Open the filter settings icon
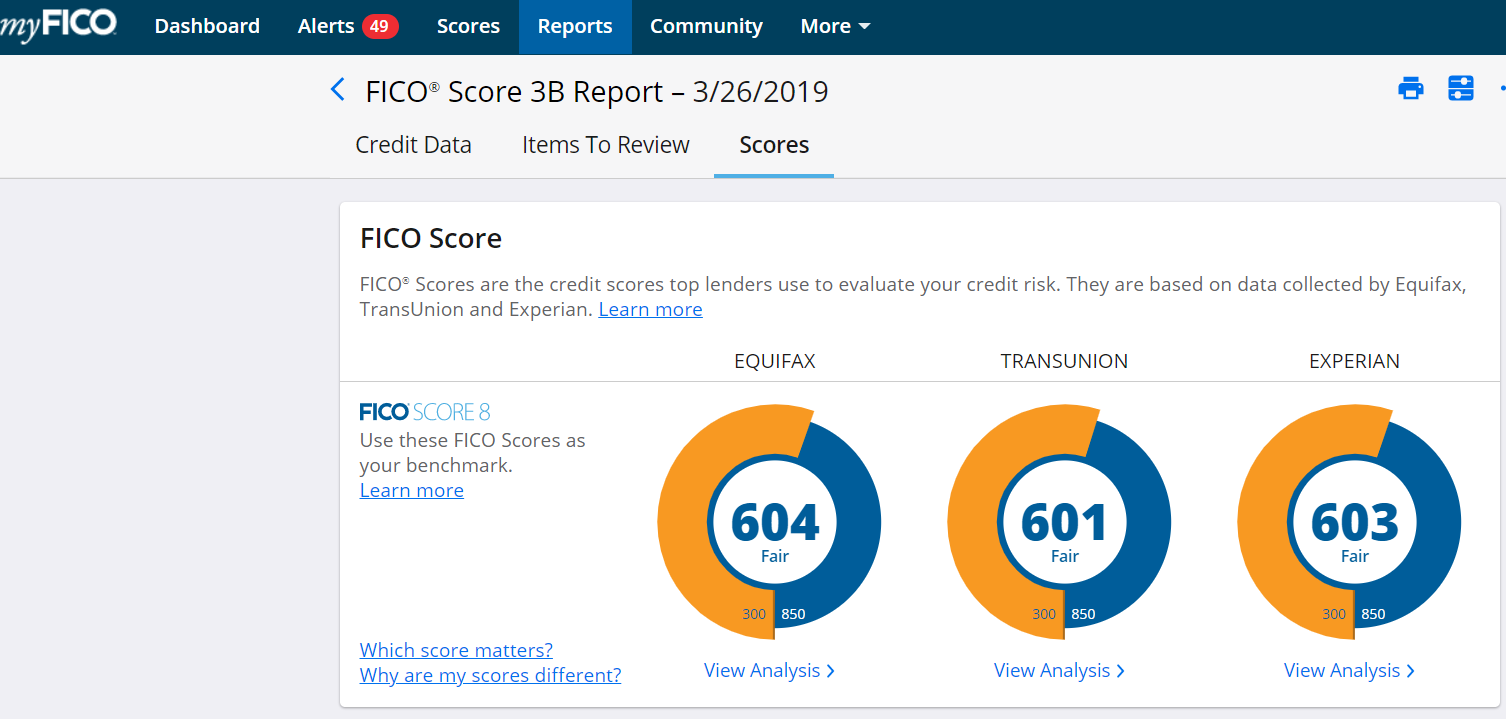 [x=1461, y=88]
